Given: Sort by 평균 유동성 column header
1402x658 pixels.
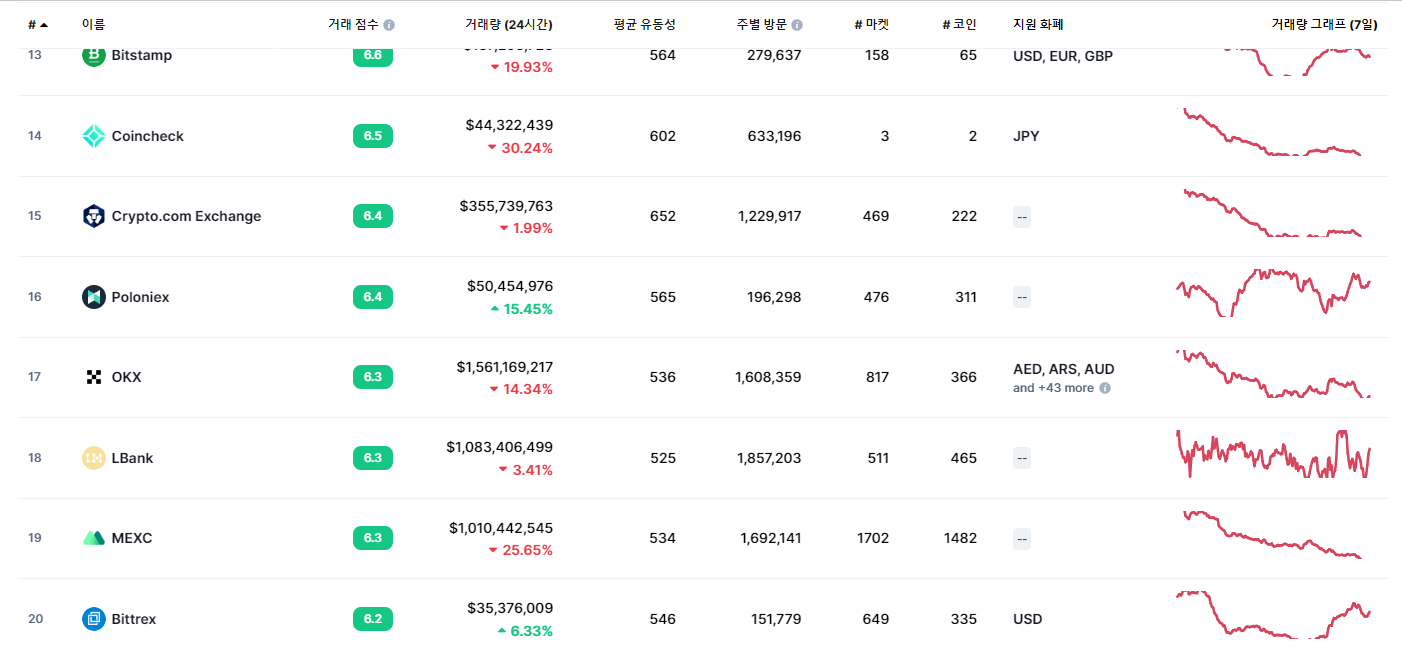Looking at the screenshot, I should pyautogui.click(x=644, y=24).
